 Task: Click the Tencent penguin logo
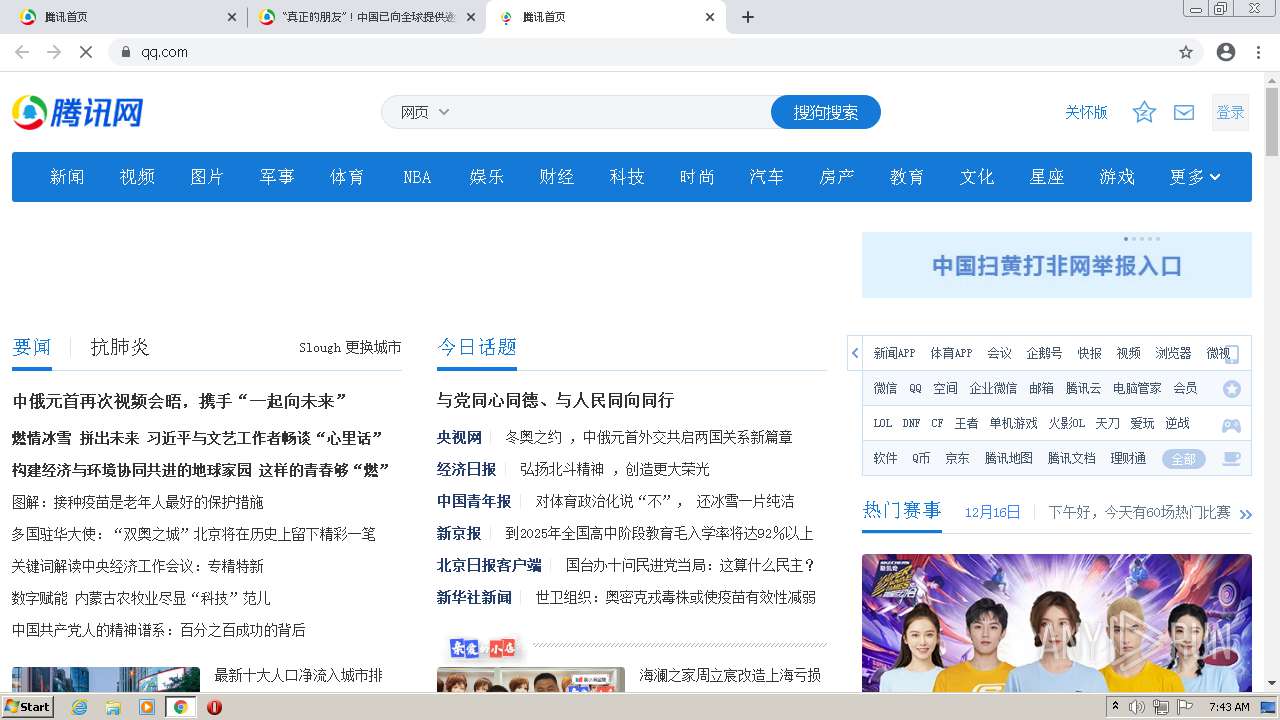pos(77,112)
